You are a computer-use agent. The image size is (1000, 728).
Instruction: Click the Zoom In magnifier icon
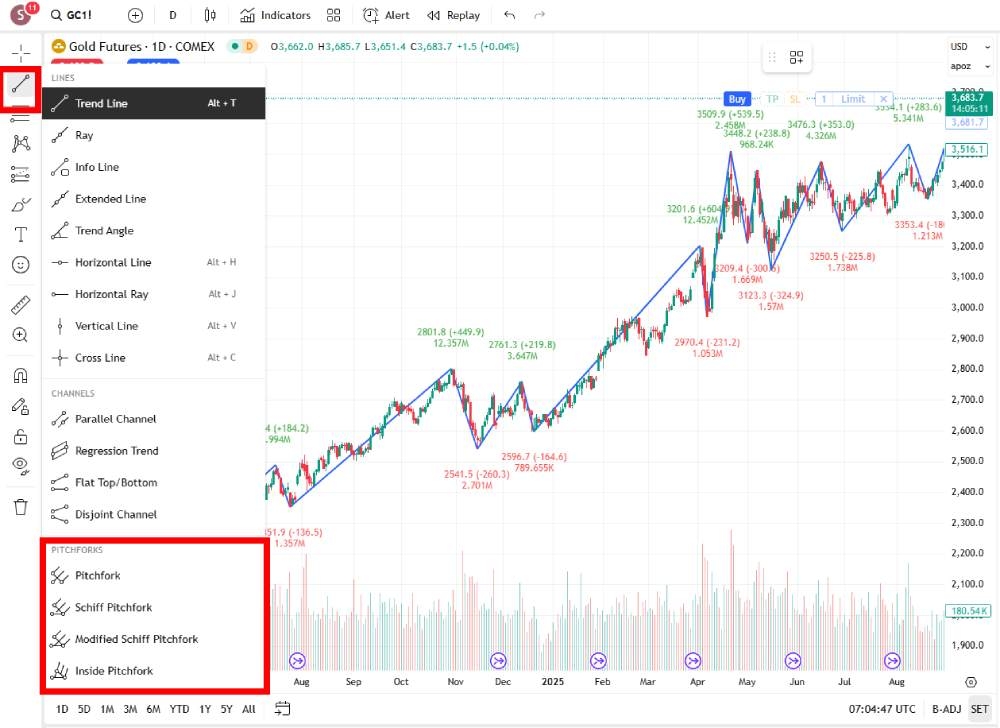click(20, 335)
